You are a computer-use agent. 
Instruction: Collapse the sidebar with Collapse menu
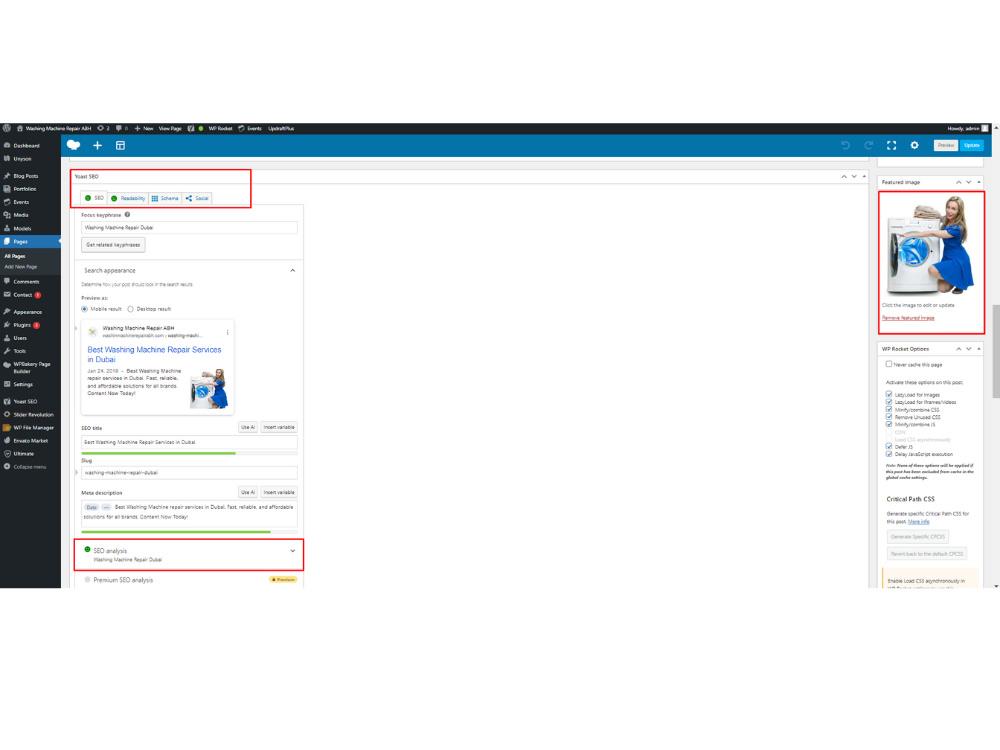(29, 467)
